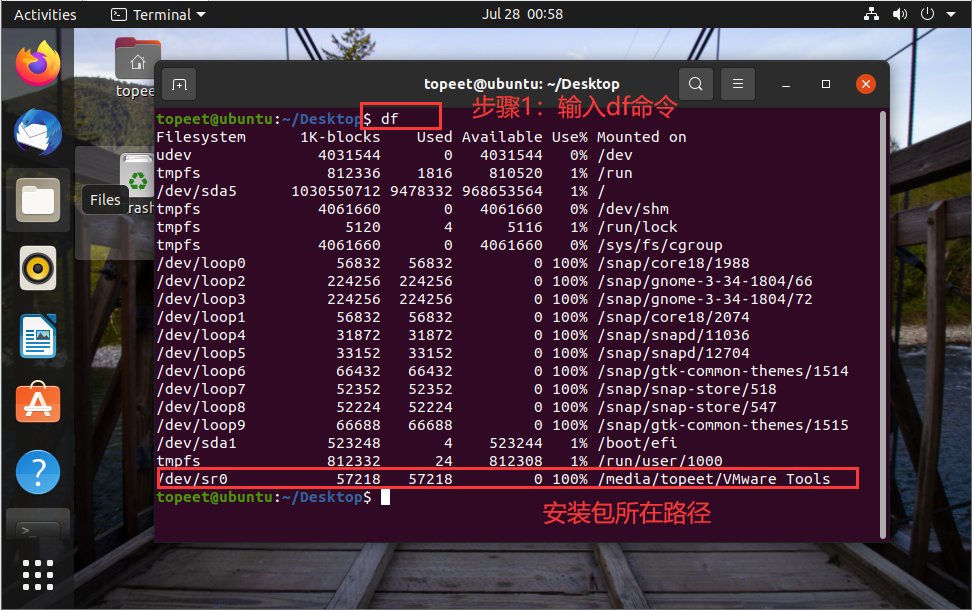Screen dimensions: 972x610
Task: Click the /snap/core18/1988 path
Action: click(x=673, y=263)
